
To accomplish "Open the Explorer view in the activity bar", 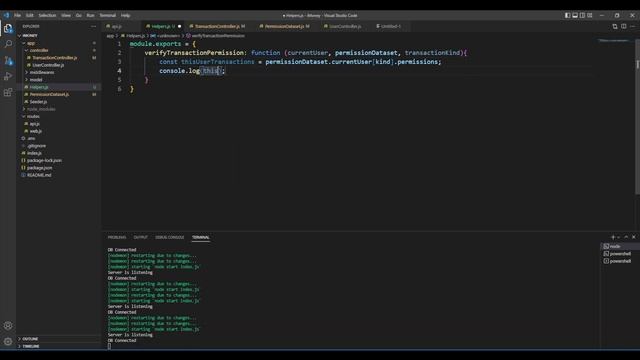I will tap(8, 29).
